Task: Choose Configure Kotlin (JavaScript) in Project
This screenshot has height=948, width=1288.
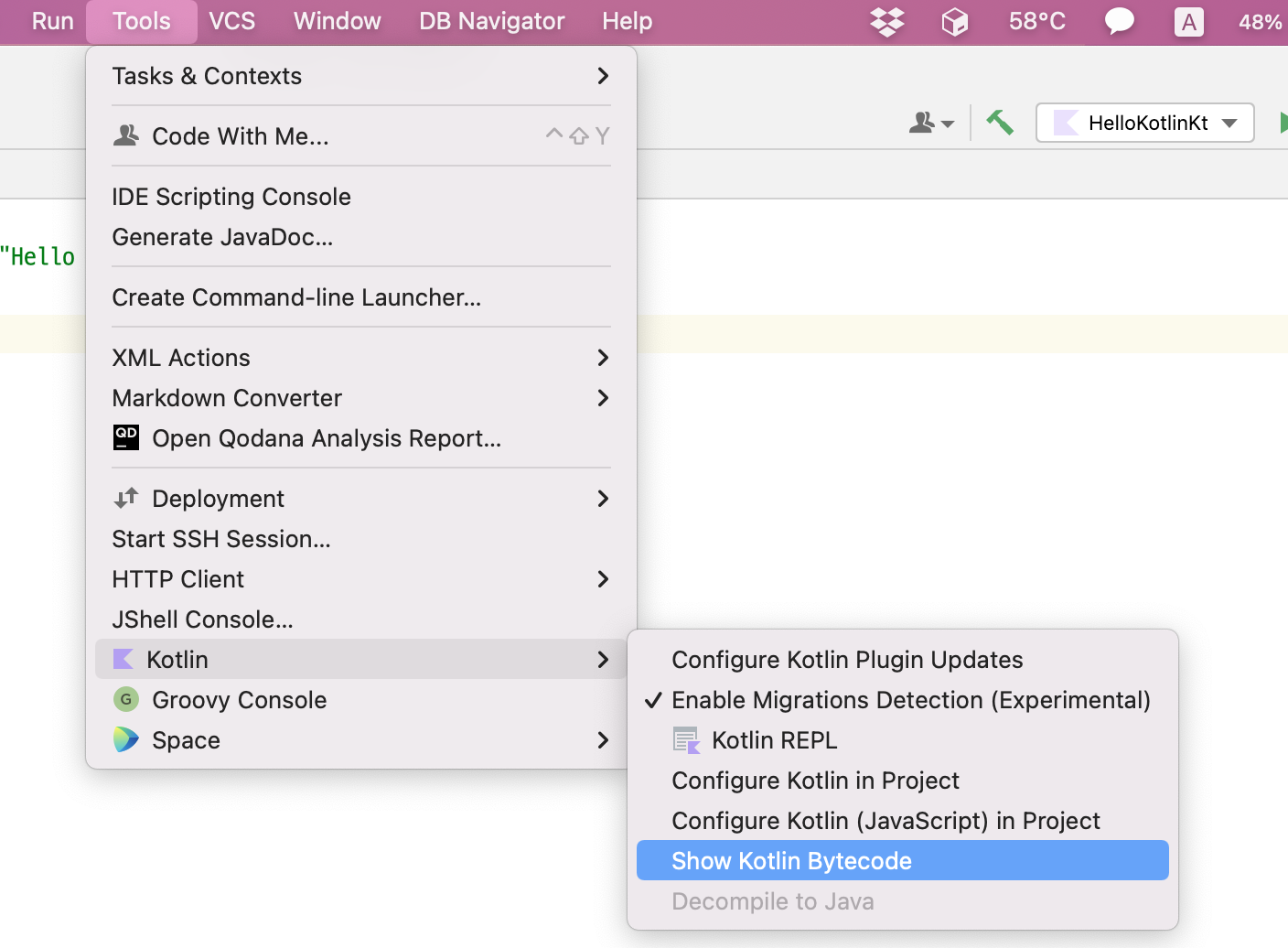Action: point(903,820)
